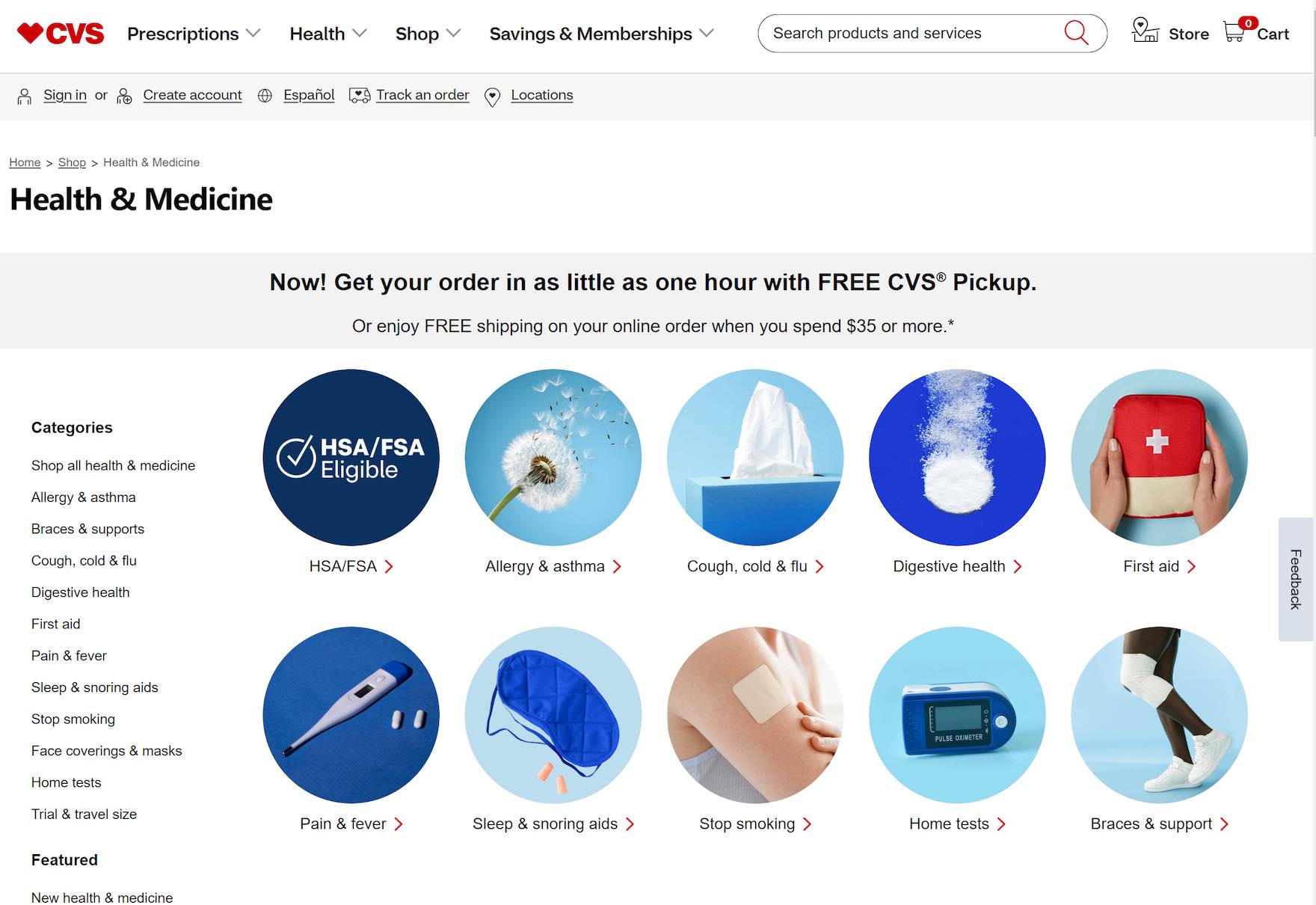The width and height of the screenshot is (1316, 905).
Task: Select Pain & fever in Categories sidebar
Action: pos(69,655)
